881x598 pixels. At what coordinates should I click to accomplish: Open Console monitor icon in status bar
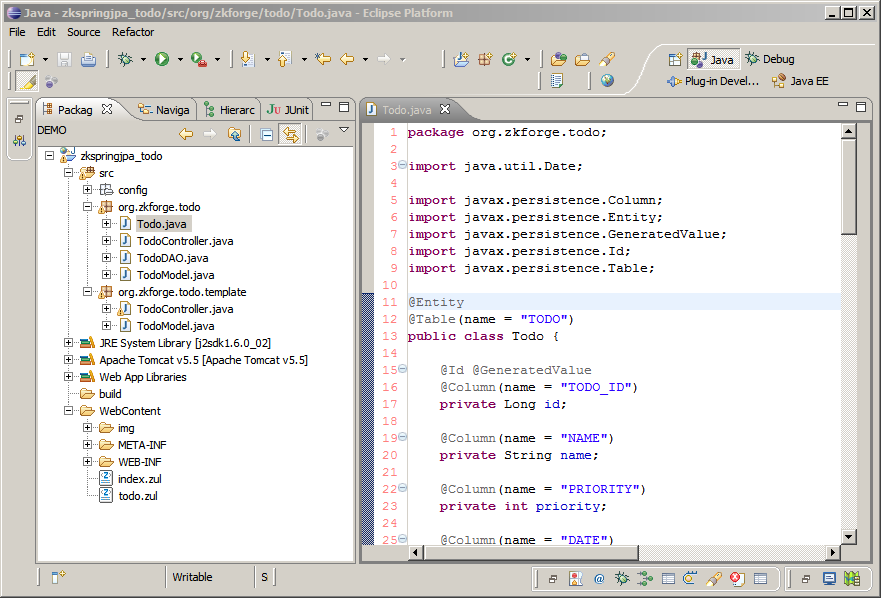coord(829,578)
